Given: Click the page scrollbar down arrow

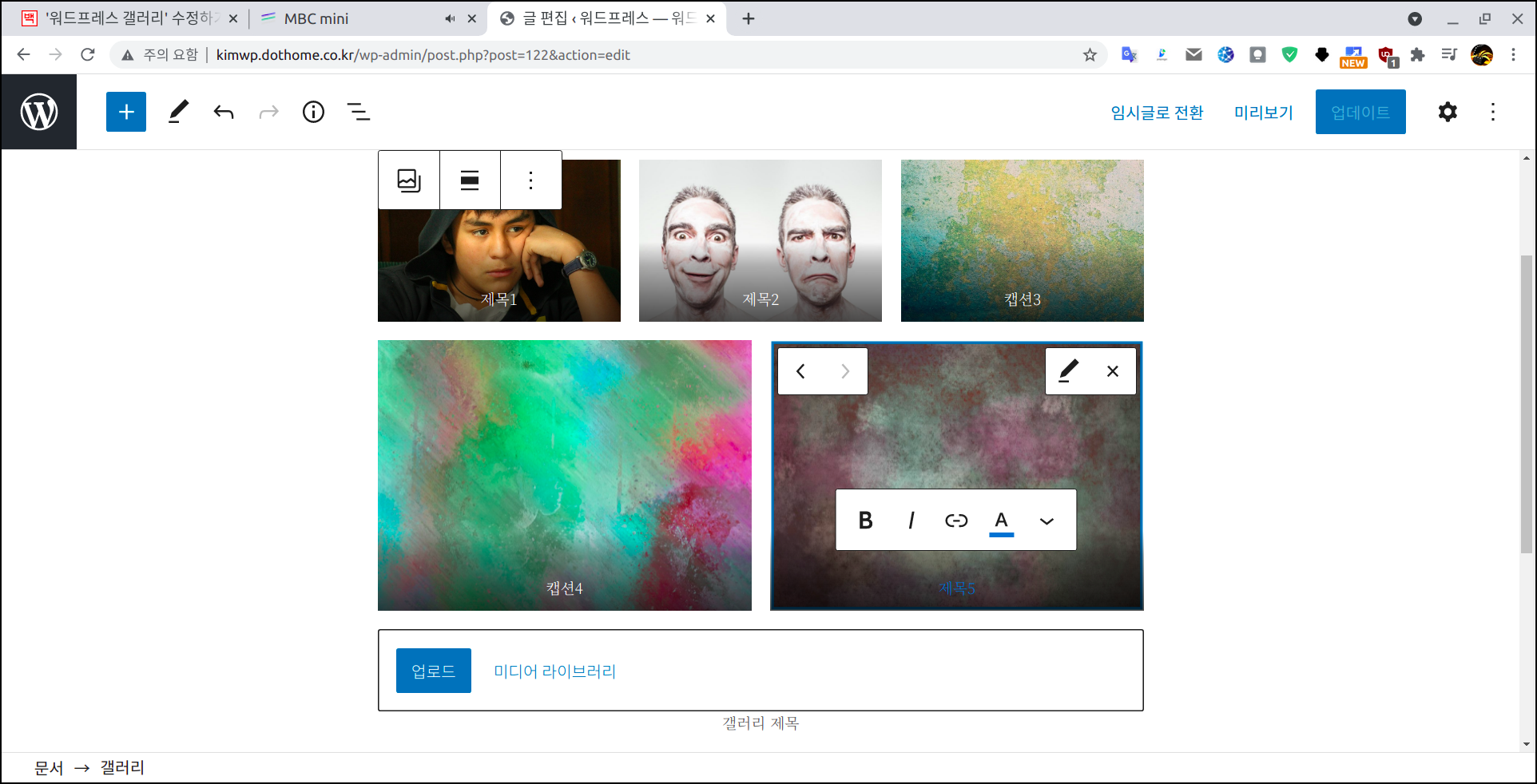Looking at the screenshot, I should 1527,744.
